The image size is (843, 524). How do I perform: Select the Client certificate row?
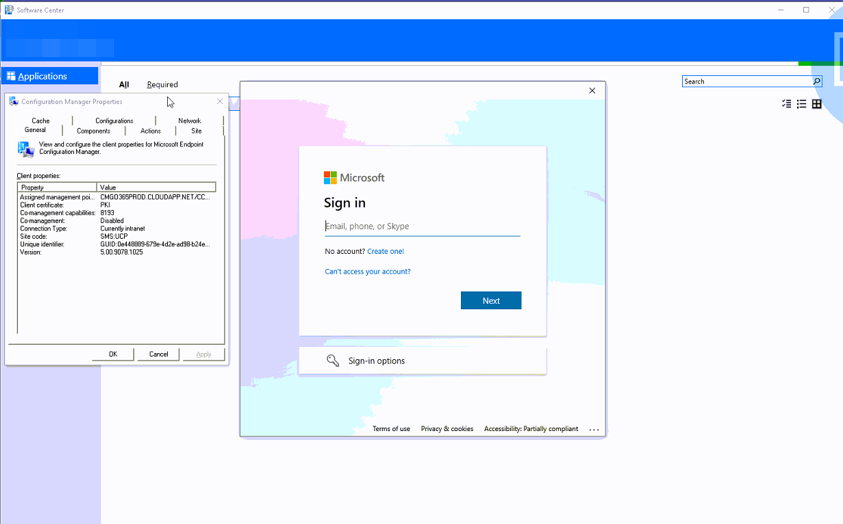pyautogui.click(x=116, y=205)
